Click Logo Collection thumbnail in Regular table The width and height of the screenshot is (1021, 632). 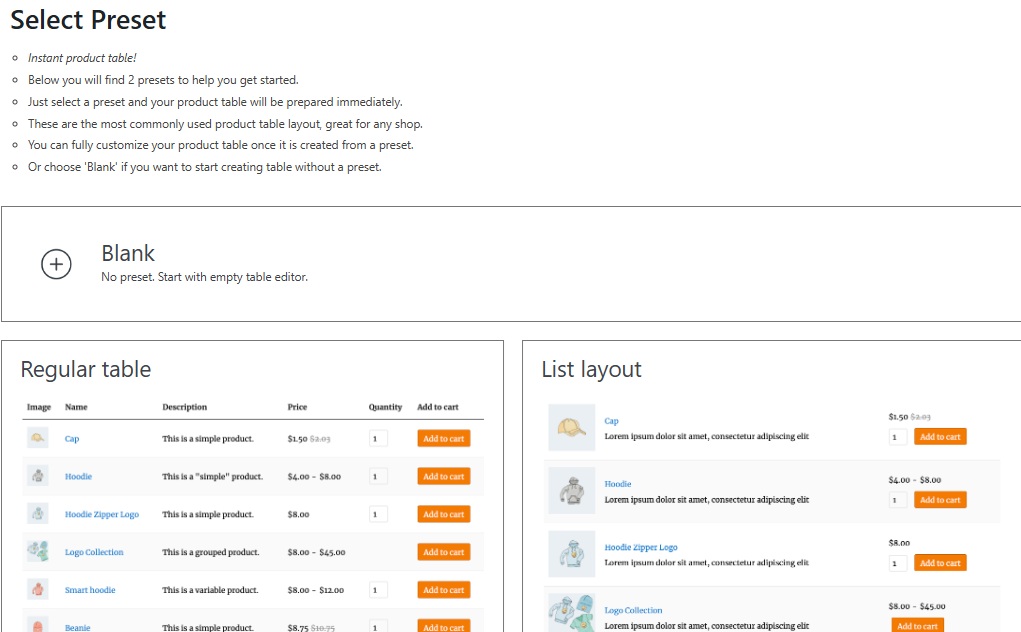click(x=38, y=551)
